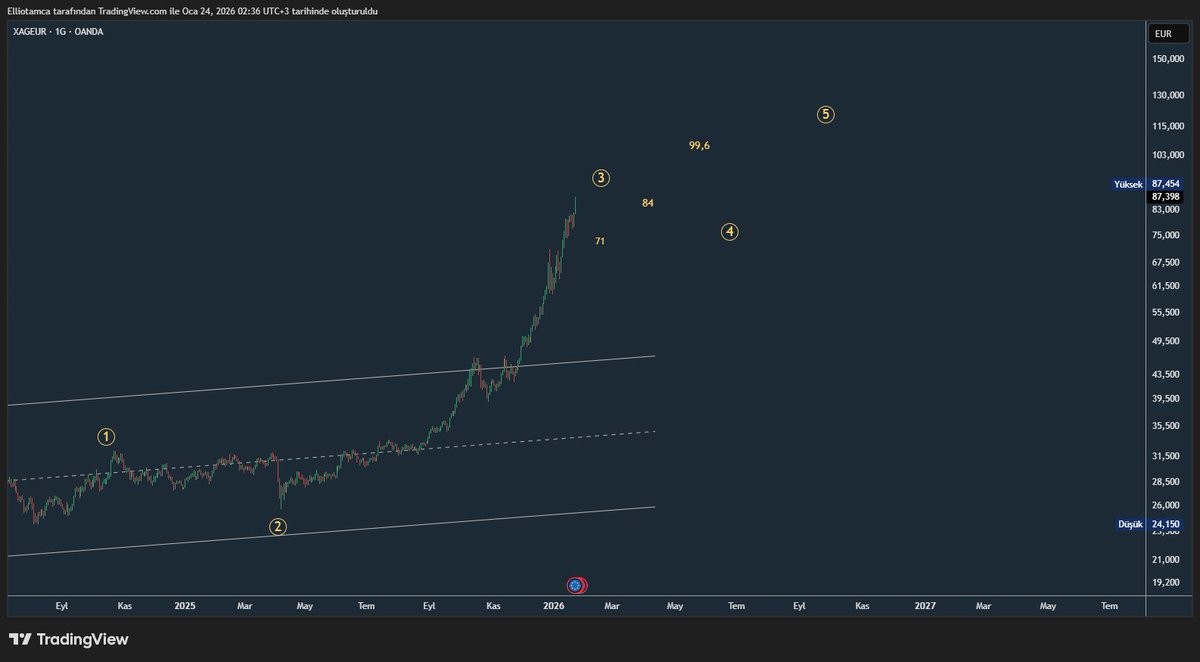Image resolution: width=1200 pixels, height=662 pixels.
Task: Select the circled wave 3 label
Action: (x=600, y=178)
